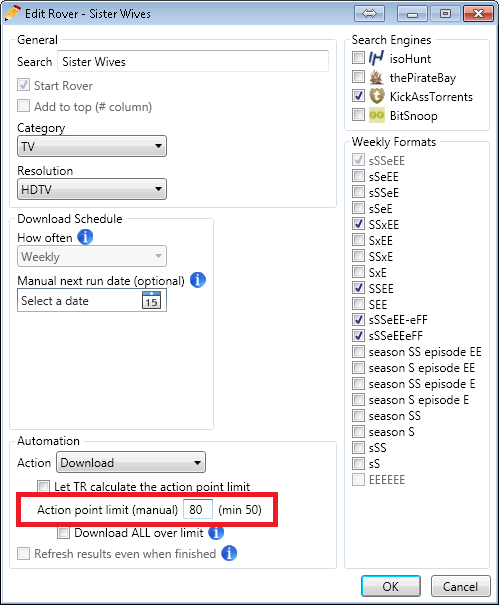Check the sSS weekly format
The image size is (499, 605).
[x=358, y=448]
